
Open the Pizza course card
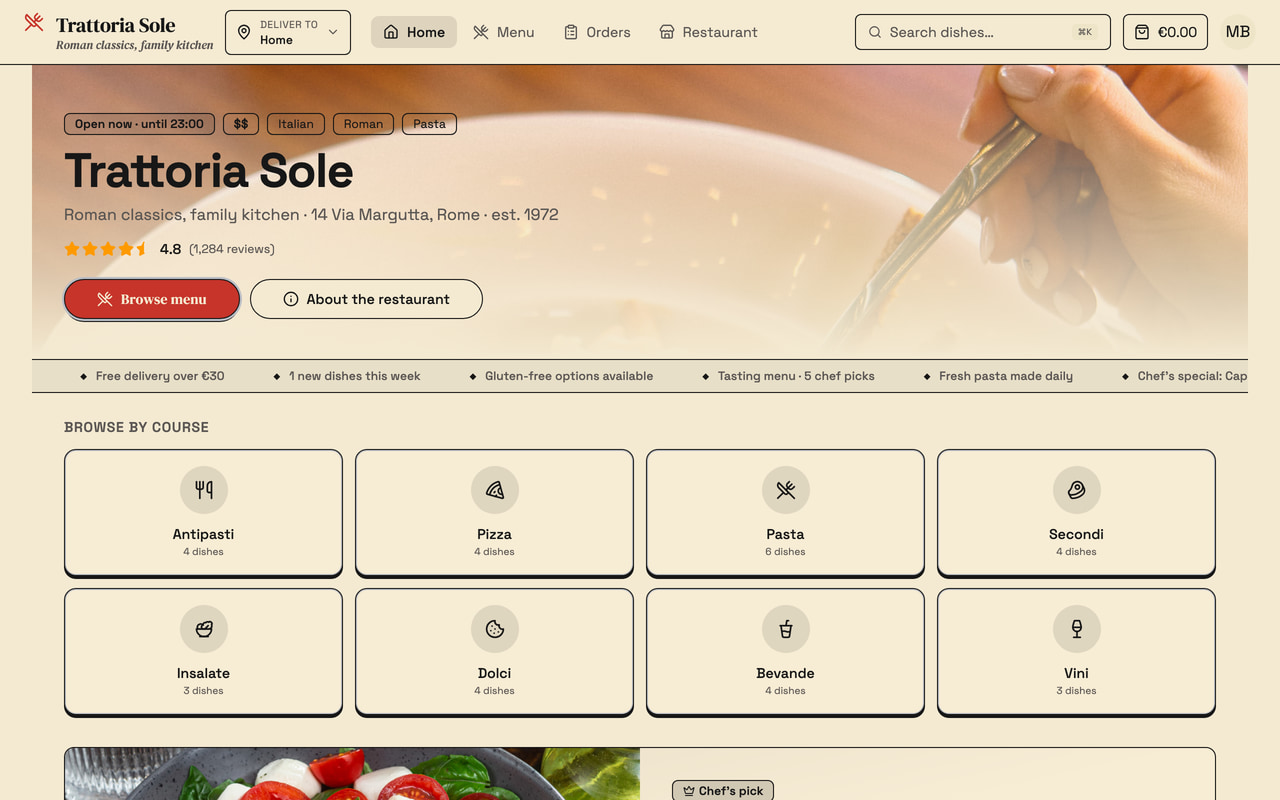click(494, 512)
